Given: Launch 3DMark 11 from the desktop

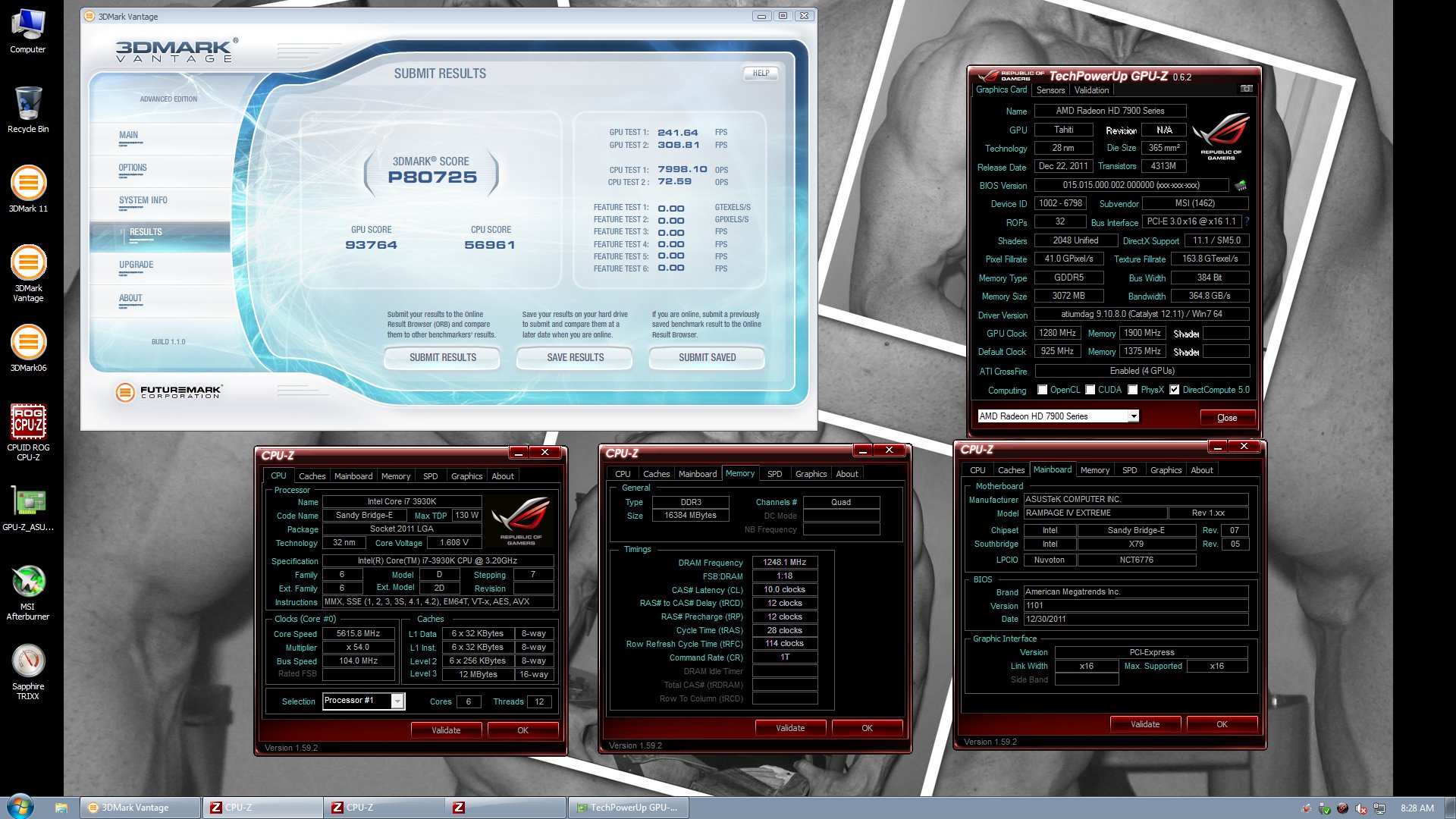Looking at the screenshot, I should (x=28, y=190).
